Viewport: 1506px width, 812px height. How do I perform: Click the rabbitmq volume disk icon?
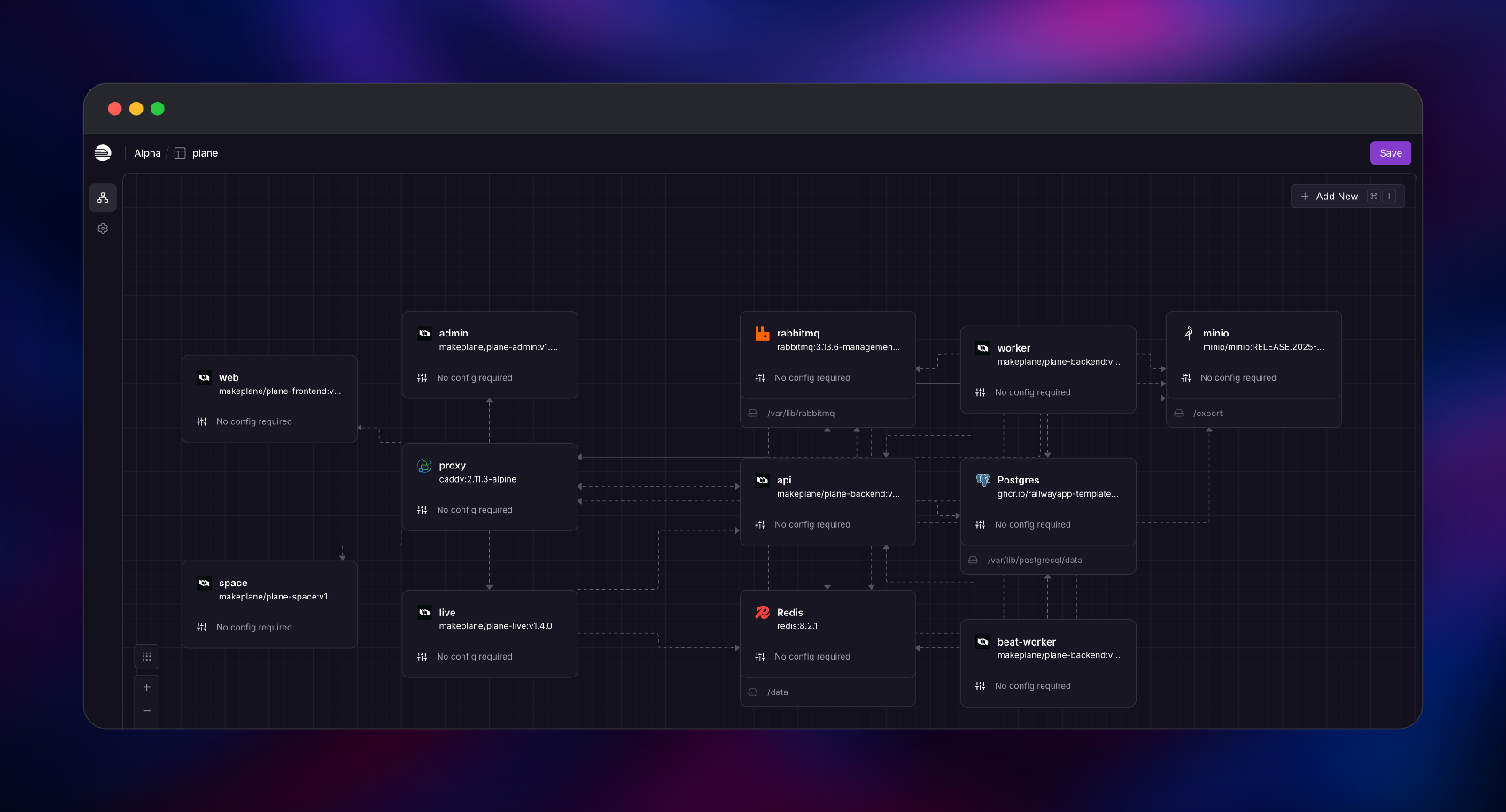point(753,414)
